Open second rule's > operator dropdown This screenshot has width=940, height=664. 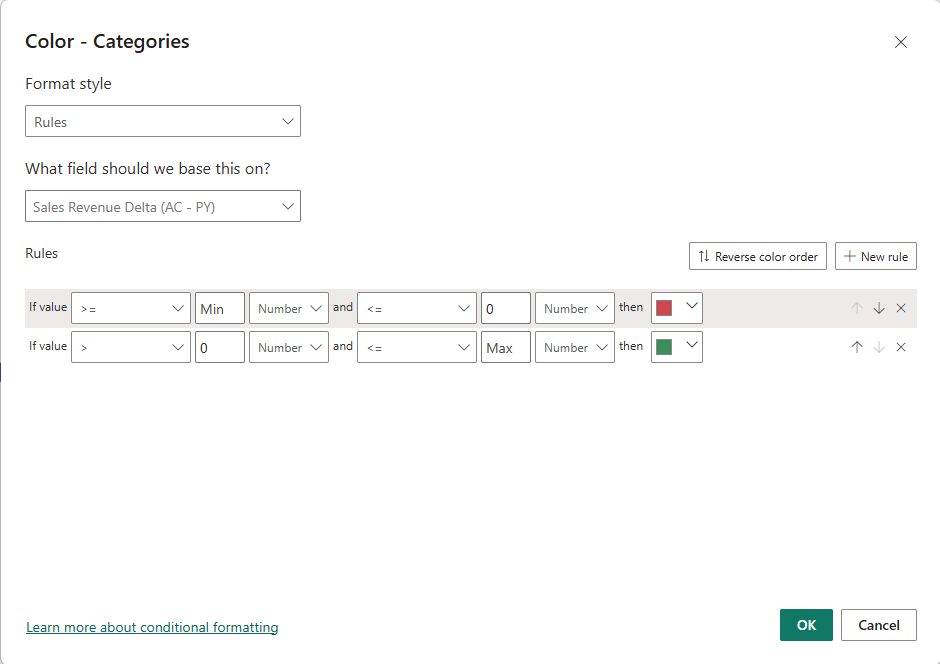130,348
